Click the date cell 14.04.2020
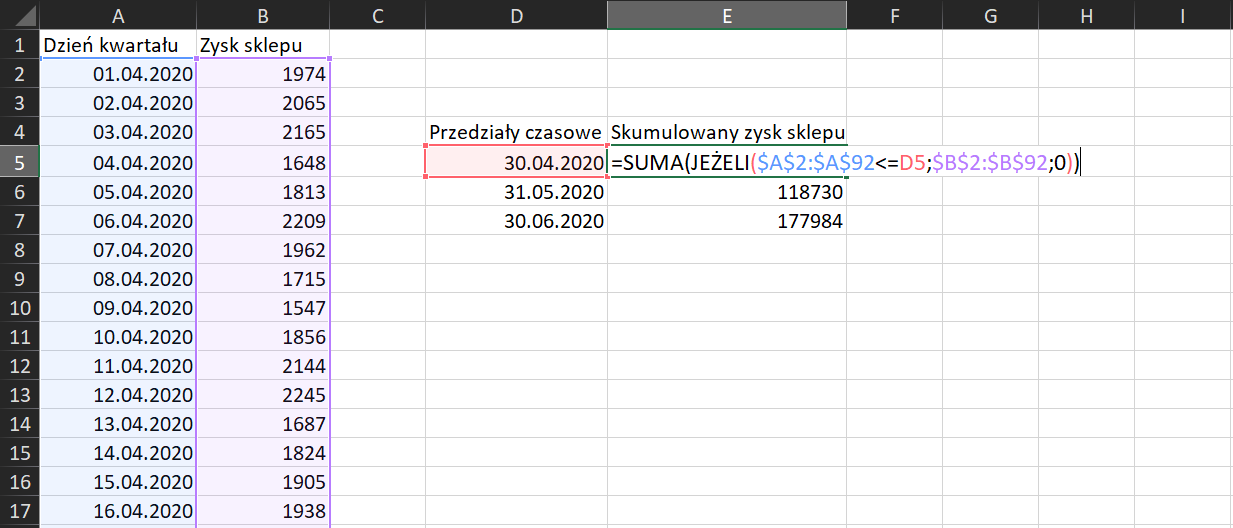 pos(118,454)
